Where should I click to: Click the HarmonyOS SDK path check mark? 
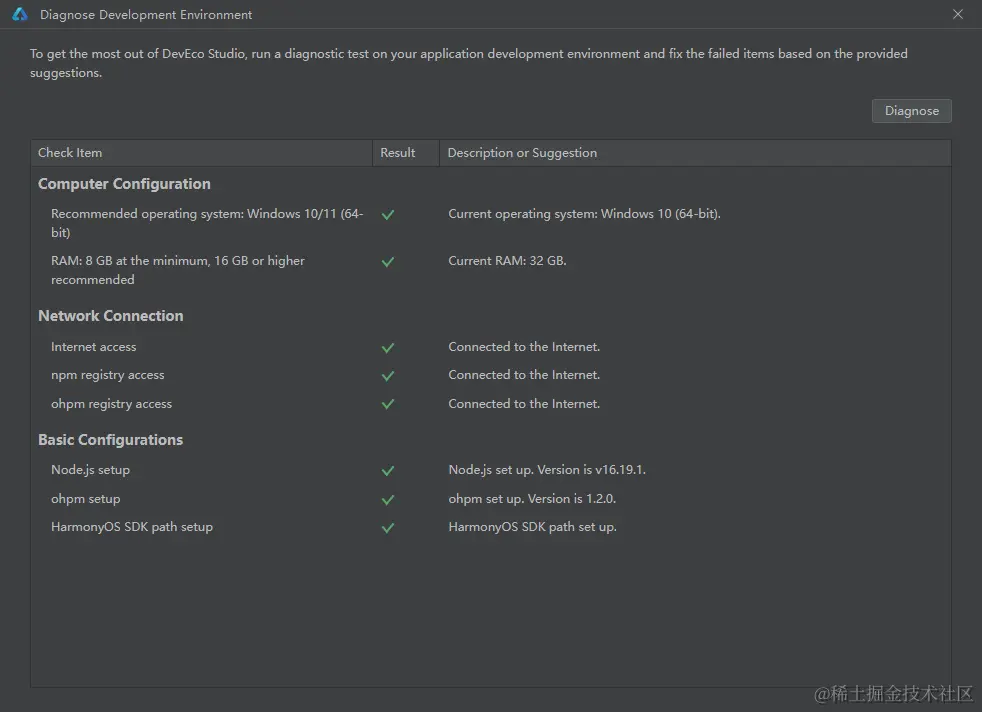[388, 528]
